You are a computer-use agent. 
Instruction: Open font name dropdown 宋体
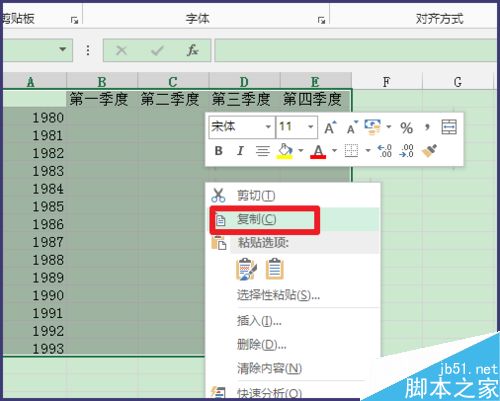click(x=268, y=127)
